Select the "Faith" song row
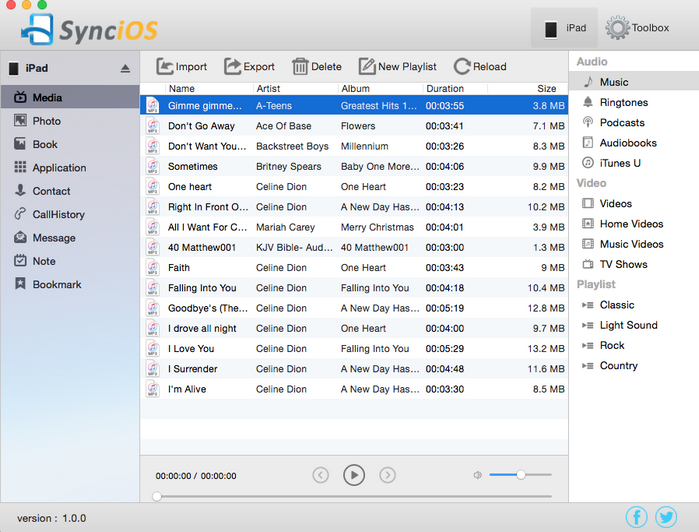 pyautogui.click(x=354, y=268)
